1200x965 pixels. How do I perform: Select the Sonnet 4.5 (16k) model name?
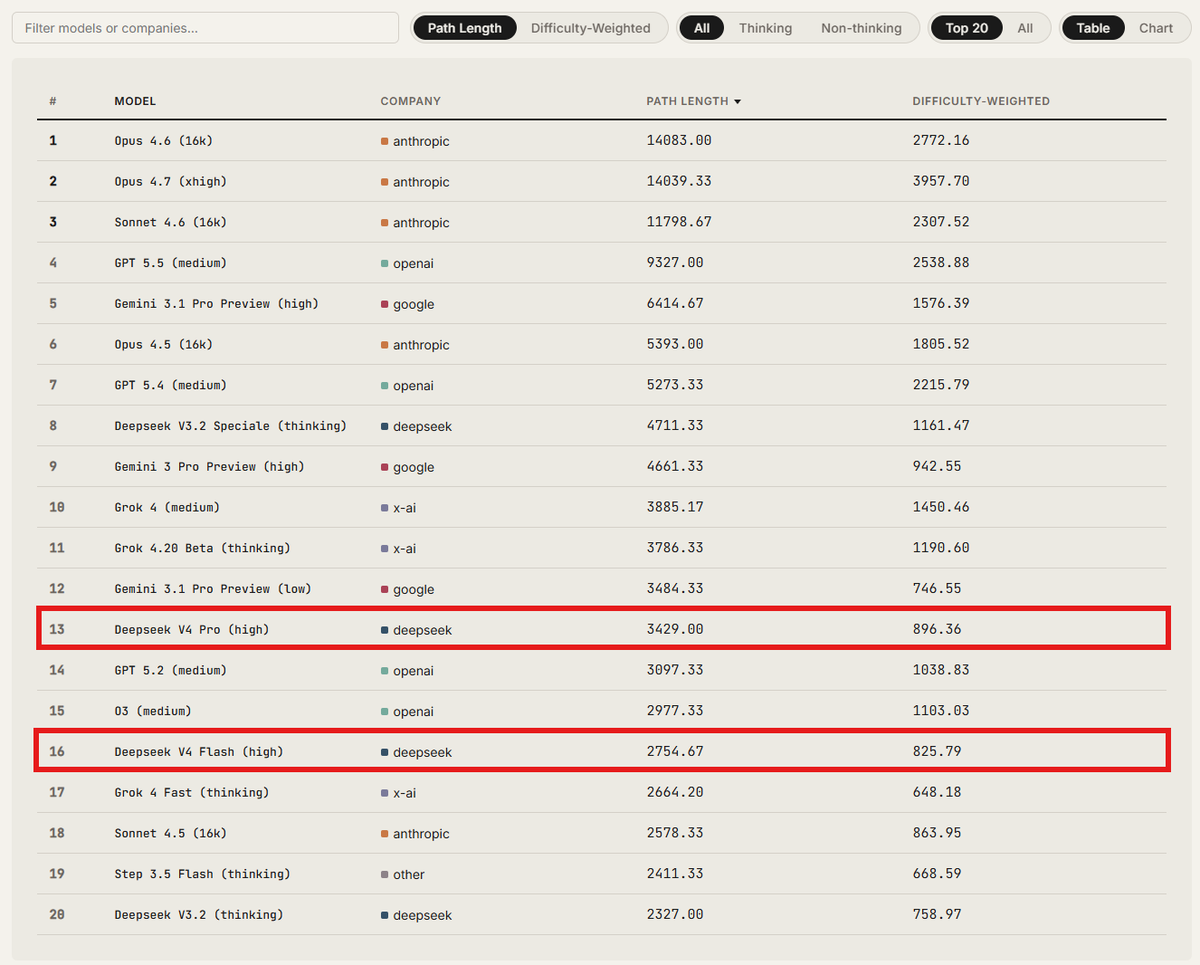point(170,833)
